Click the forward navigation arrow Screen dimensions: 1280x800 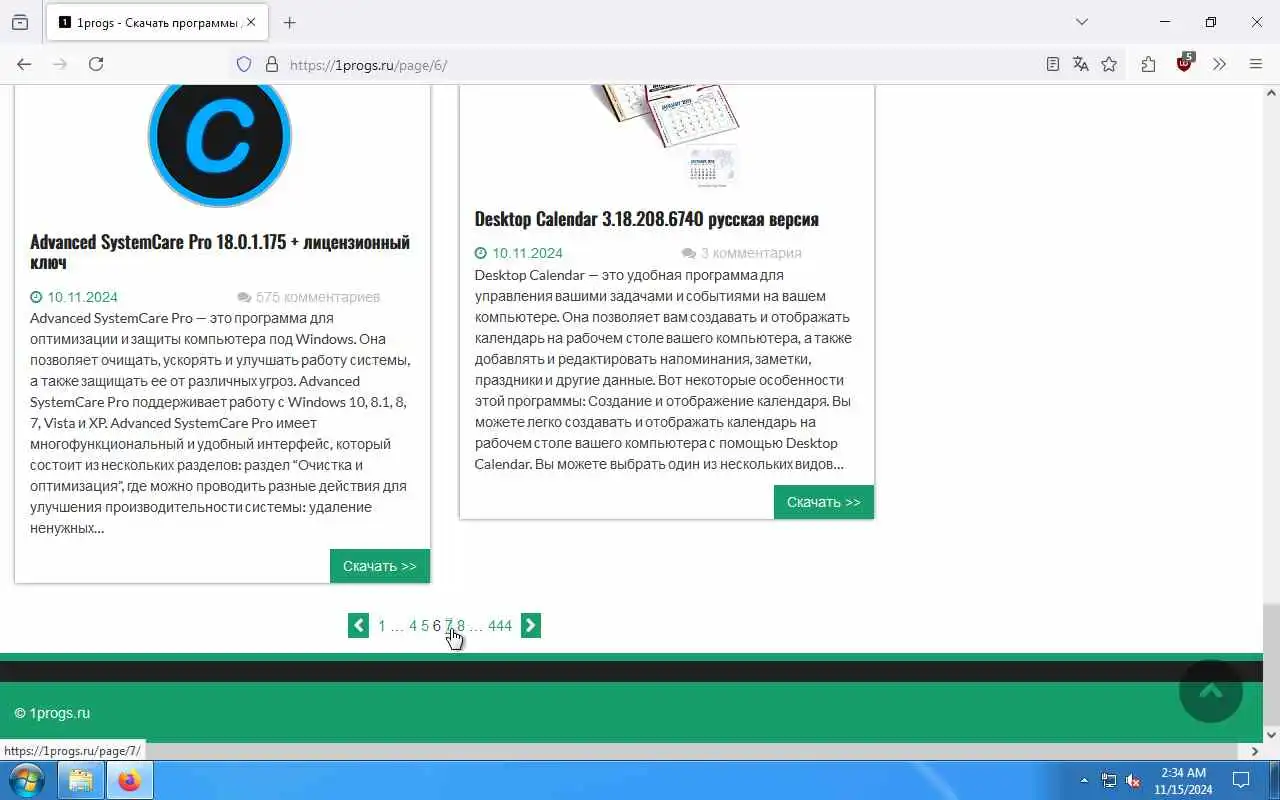[x=60, y=64]
